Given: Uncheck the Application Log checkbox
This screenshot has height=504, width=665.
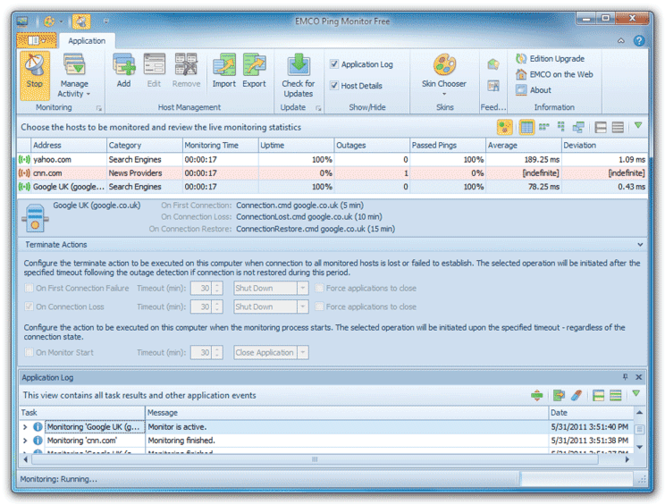Looking at the screenshot, I should tap(335, 64).
